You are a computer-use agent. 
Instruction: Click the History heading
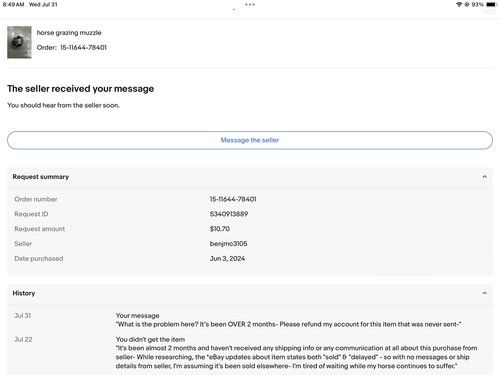tap(24, 293)
